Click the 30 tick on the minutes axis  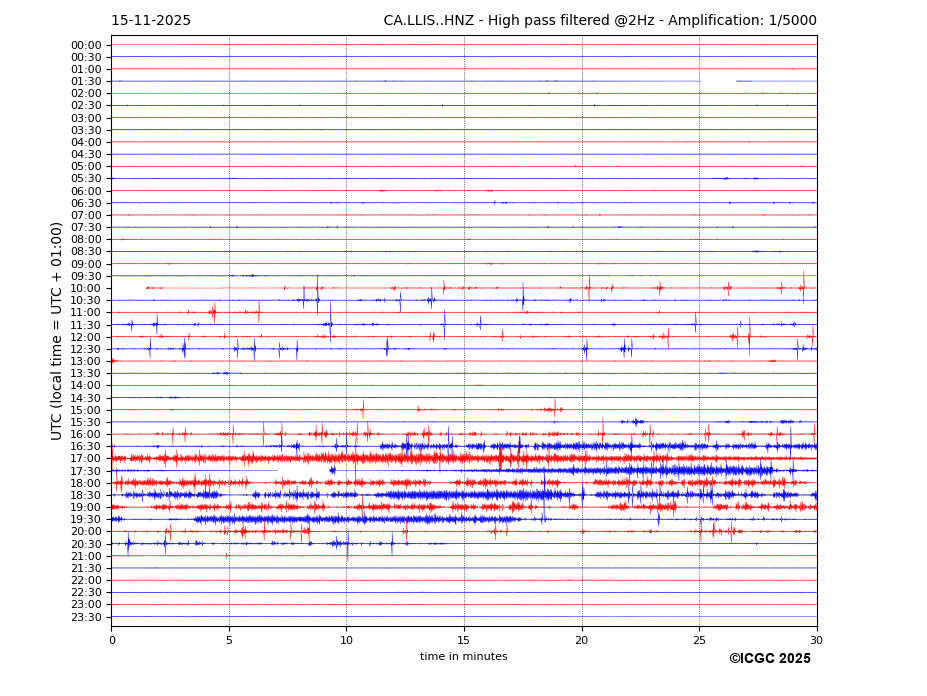tap(816, 640)
